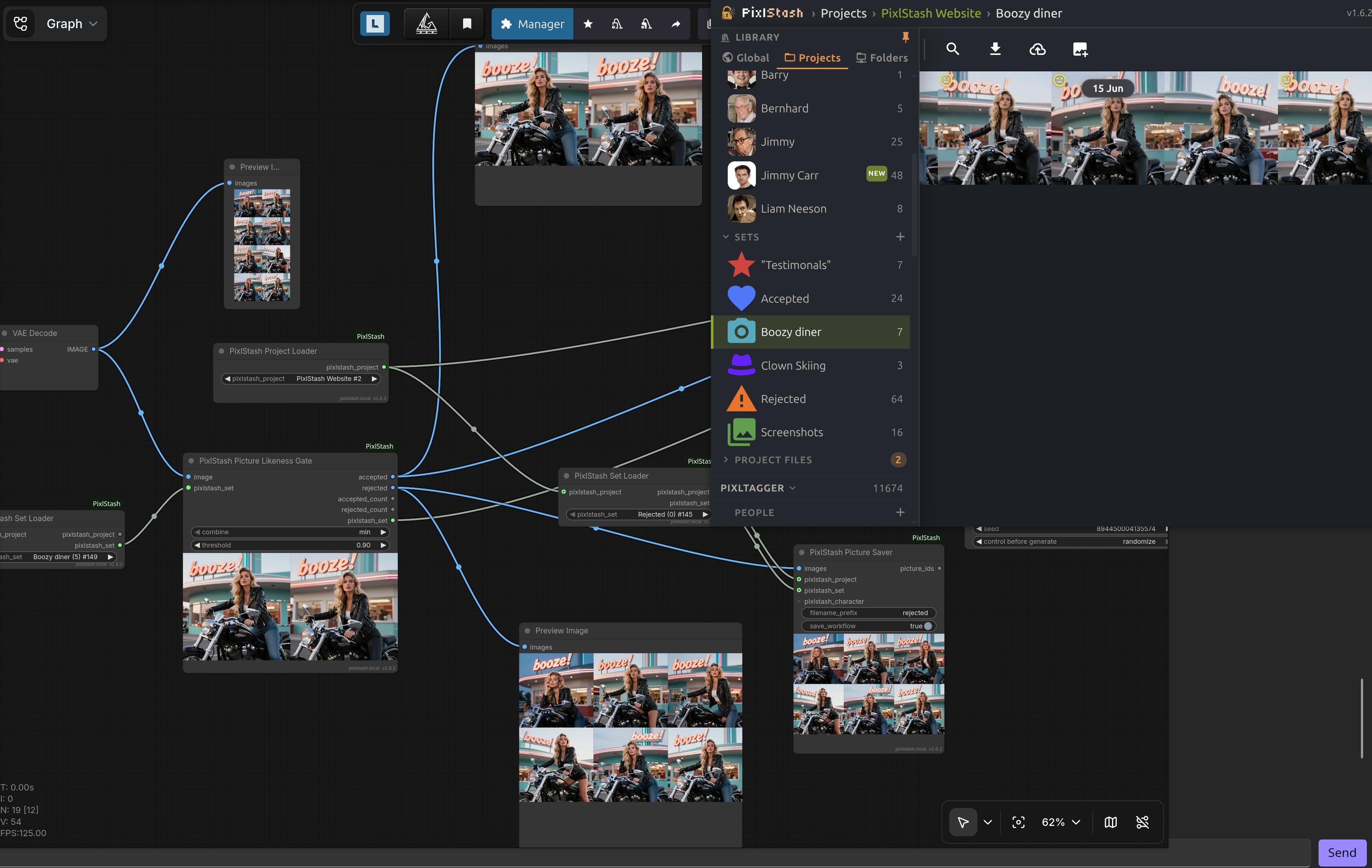
Task: Click the smiley face badge on first thumbnail
Action: pos(946,80)
